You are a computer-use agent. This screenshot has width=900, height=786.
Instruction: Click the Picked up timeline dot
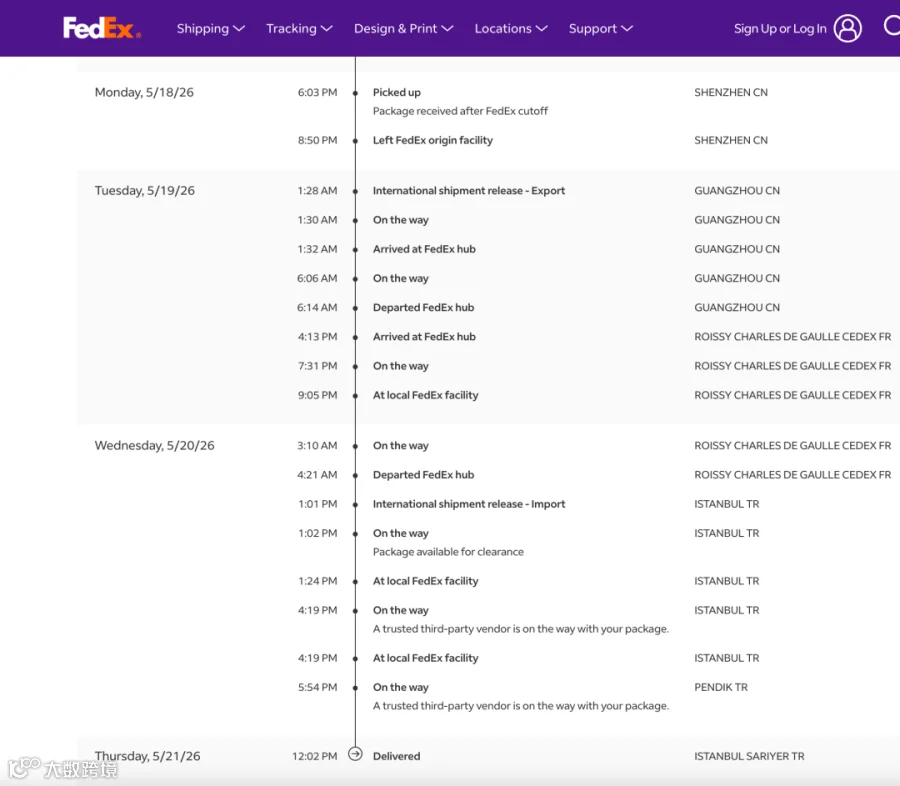click(x=355, y=93)
